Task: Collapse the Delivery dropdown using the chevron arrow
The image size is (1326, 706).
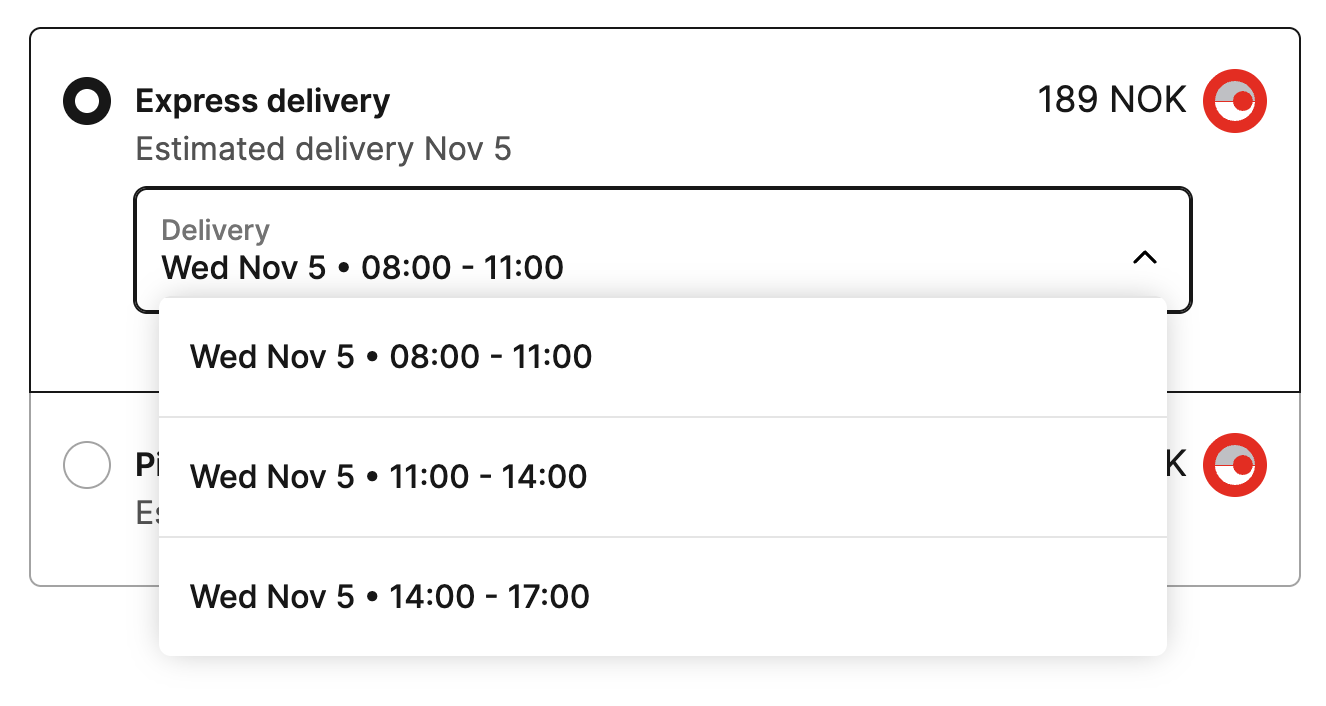Action: [x=1144, y=258]
